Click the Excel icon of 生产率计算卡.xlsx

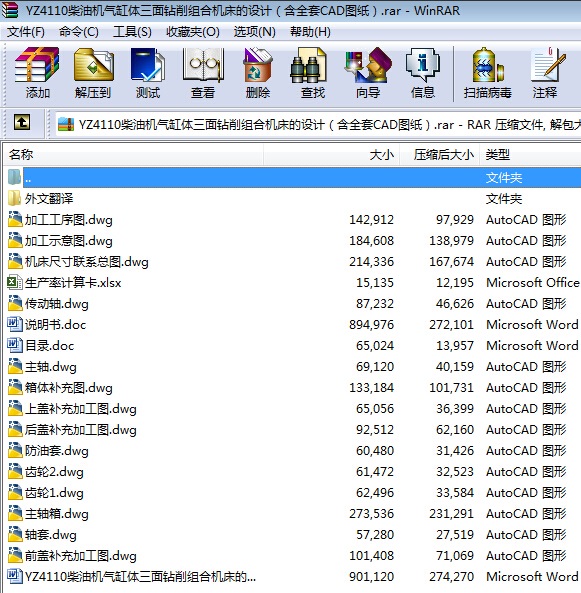[x=15, y=282]
